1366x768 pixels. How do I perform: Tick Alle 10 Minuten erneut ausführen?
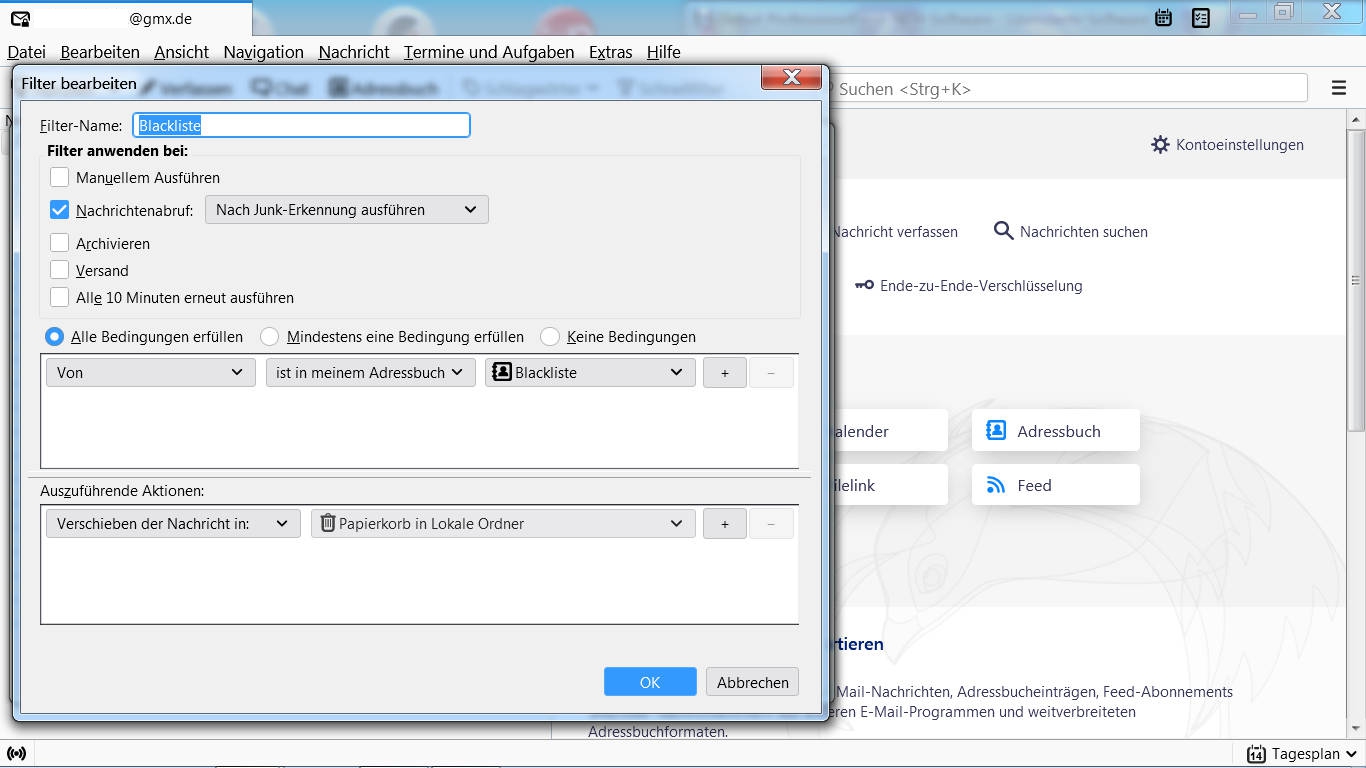59,297
